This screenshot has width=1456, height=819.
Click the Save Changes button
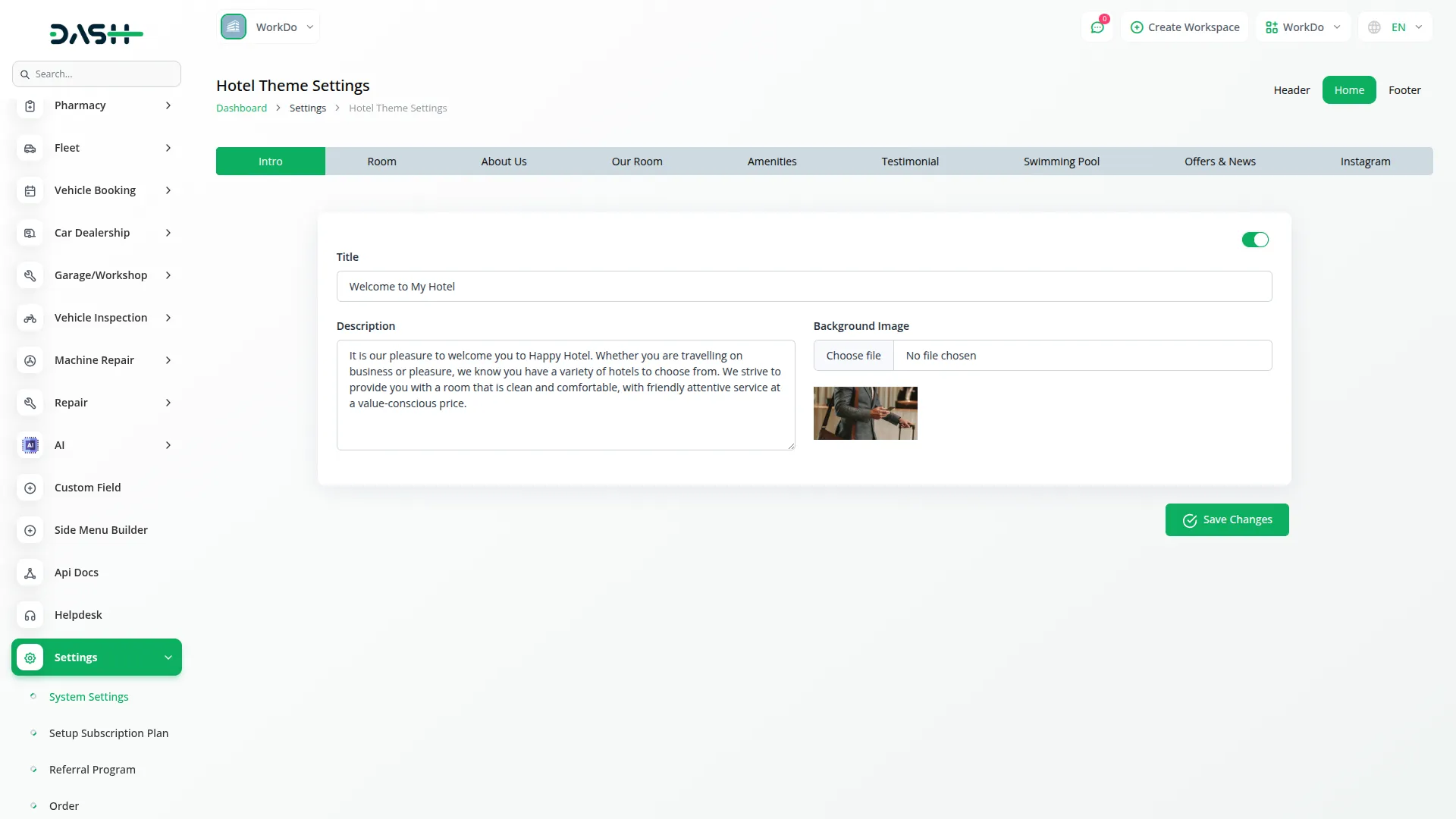pos(1226,519)
